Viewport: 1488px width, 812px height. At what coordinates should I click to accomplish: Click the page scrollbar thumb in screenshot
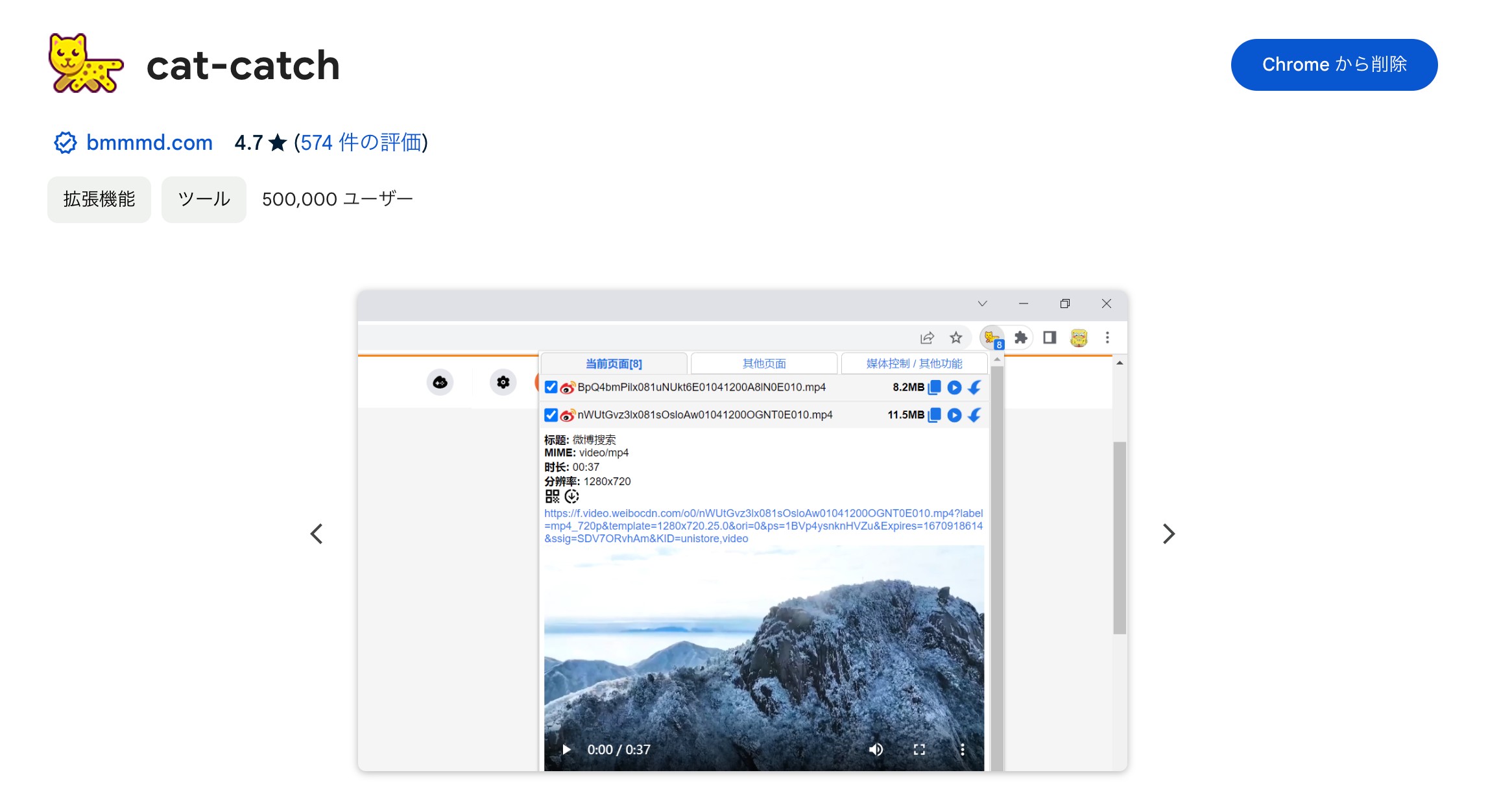[x=1120, y=538]
